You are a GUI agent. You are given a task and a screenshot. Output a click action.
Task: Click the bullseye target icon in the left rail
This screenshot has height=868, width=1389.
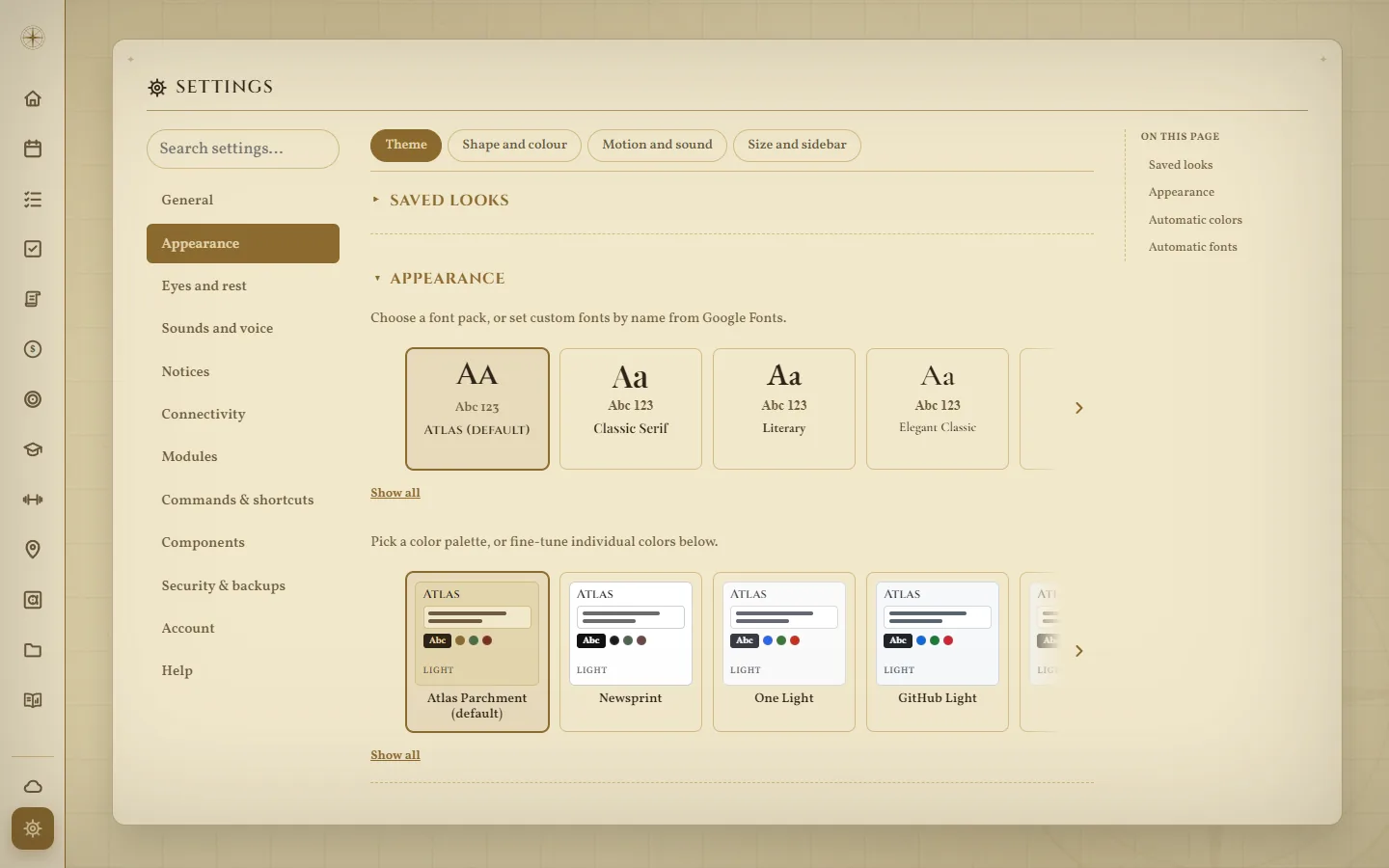[33, 399]
